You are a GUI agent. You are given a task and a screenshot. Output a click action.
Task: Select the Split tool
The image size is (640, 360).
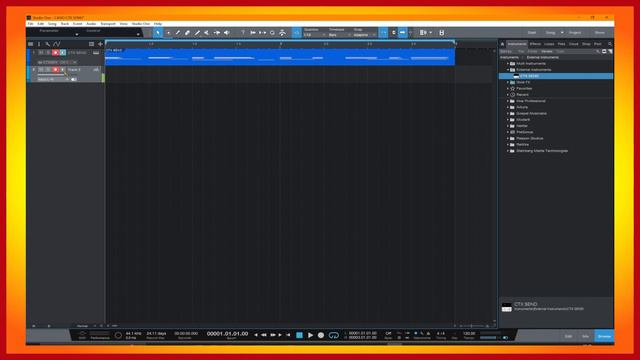point(178,33)
